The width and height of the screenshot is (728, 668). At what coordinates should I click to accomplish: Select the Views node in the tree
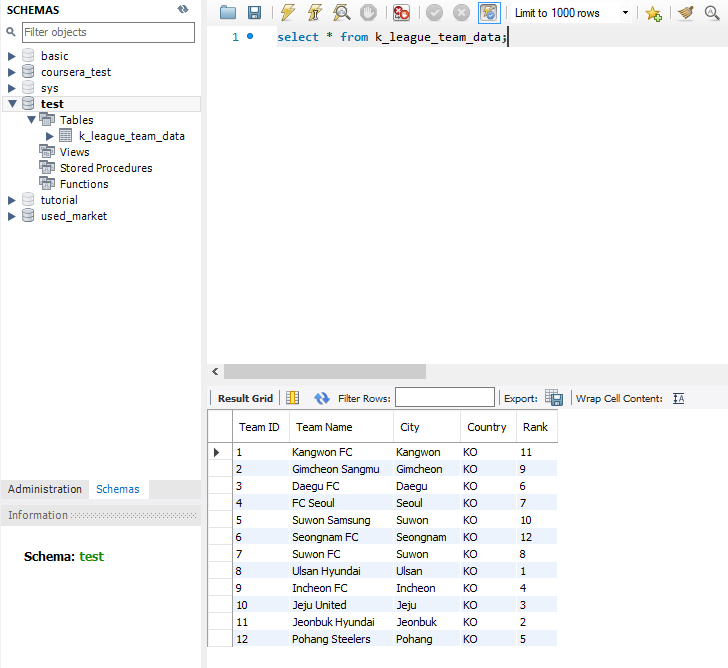(x=74, y=152)
